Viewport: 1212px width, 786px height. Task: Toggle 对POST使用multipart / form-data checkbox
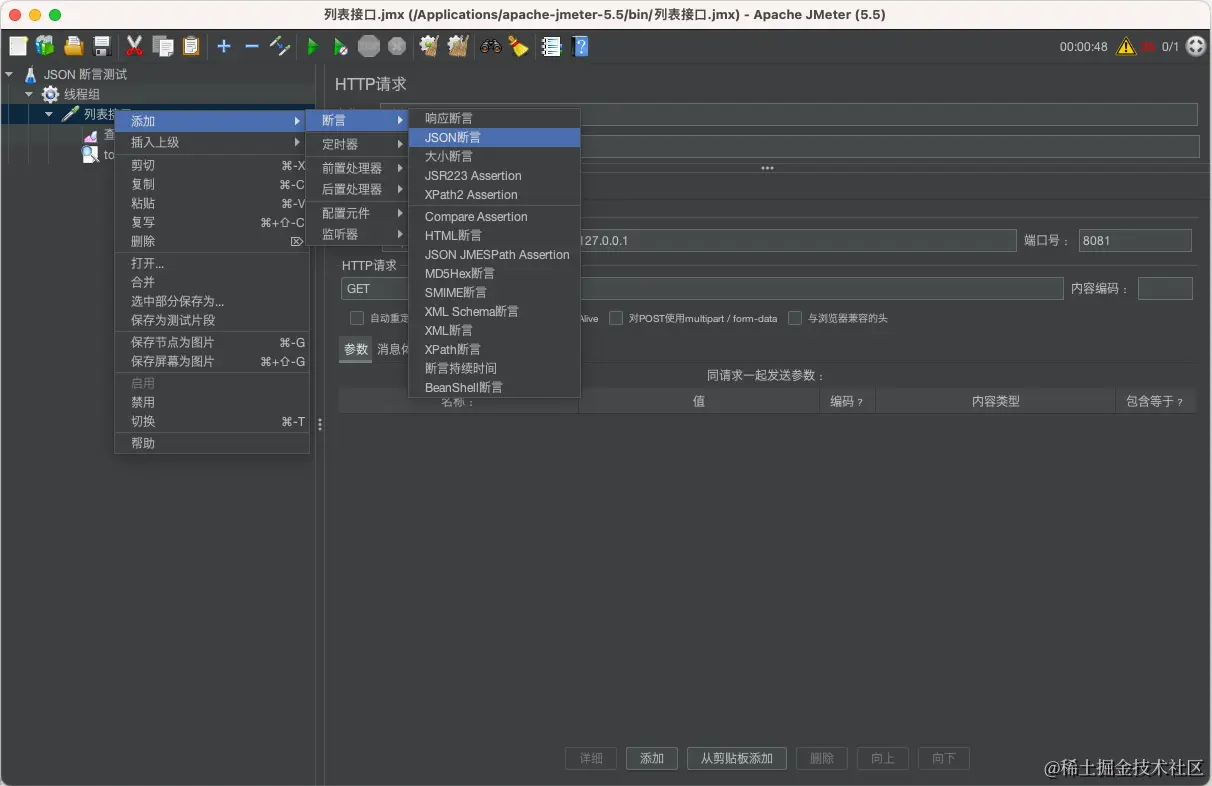616,318
